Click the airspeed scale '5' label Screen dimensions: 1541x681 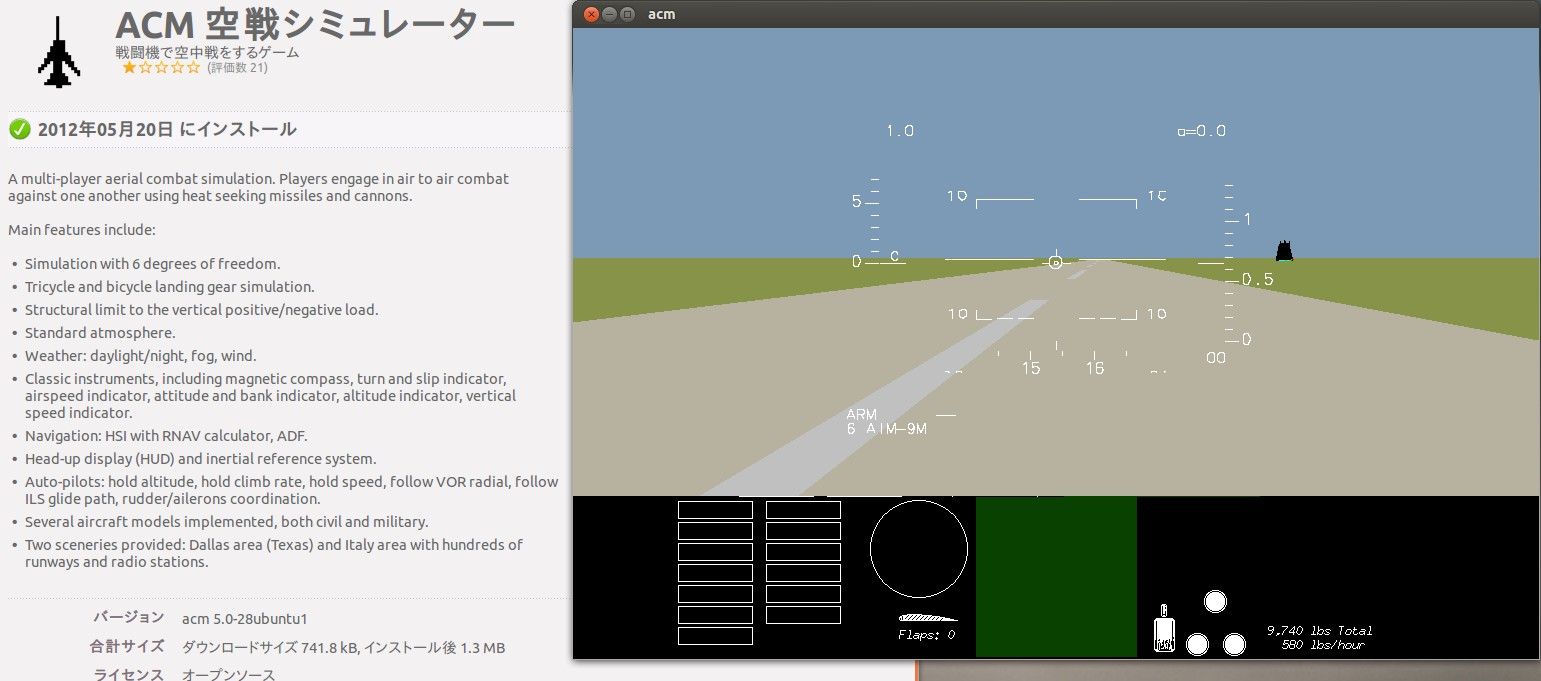856,201
